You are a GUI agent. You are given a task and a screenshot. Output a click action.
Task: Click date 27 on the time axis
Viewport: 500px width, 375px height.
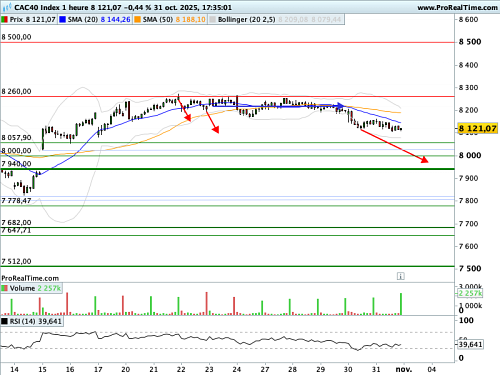coord(265,369)
